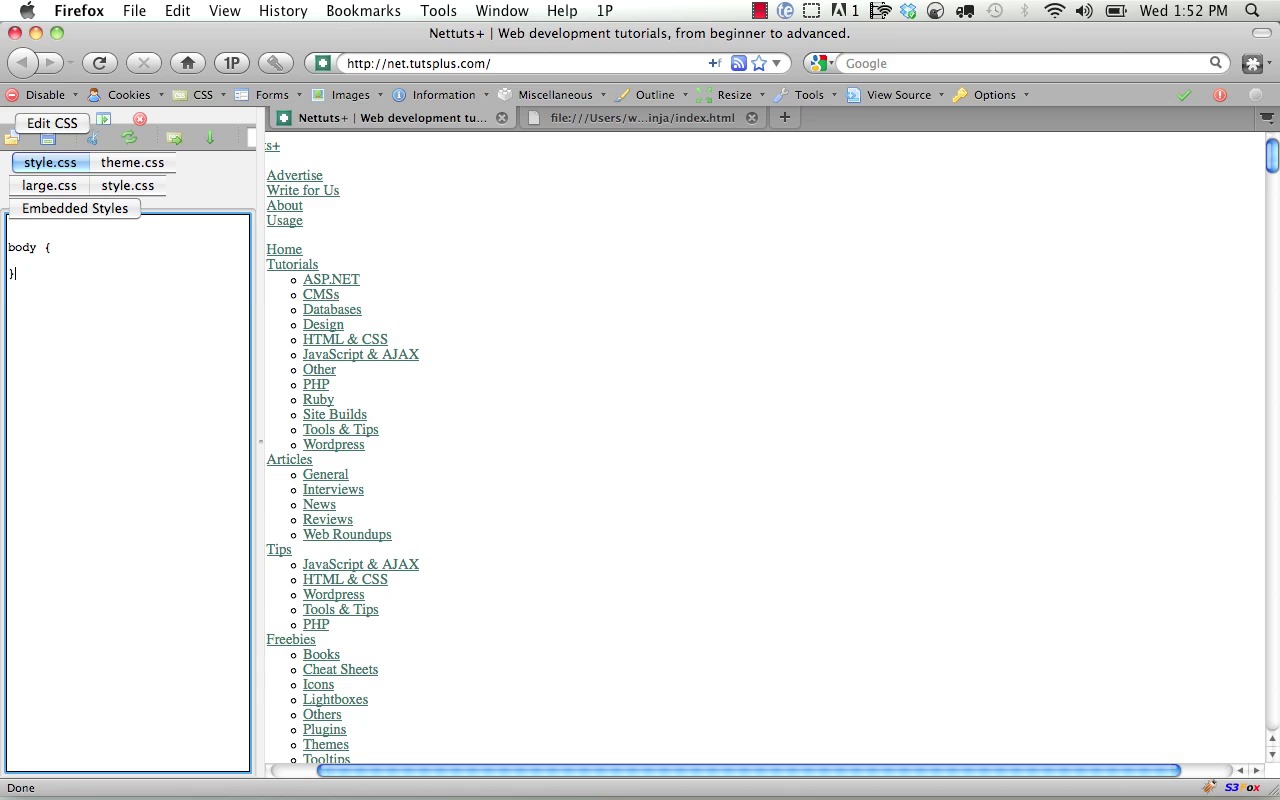Click the Advertise link
Viewport: 1280px width, 800px height.
click(x=294, y=175)
